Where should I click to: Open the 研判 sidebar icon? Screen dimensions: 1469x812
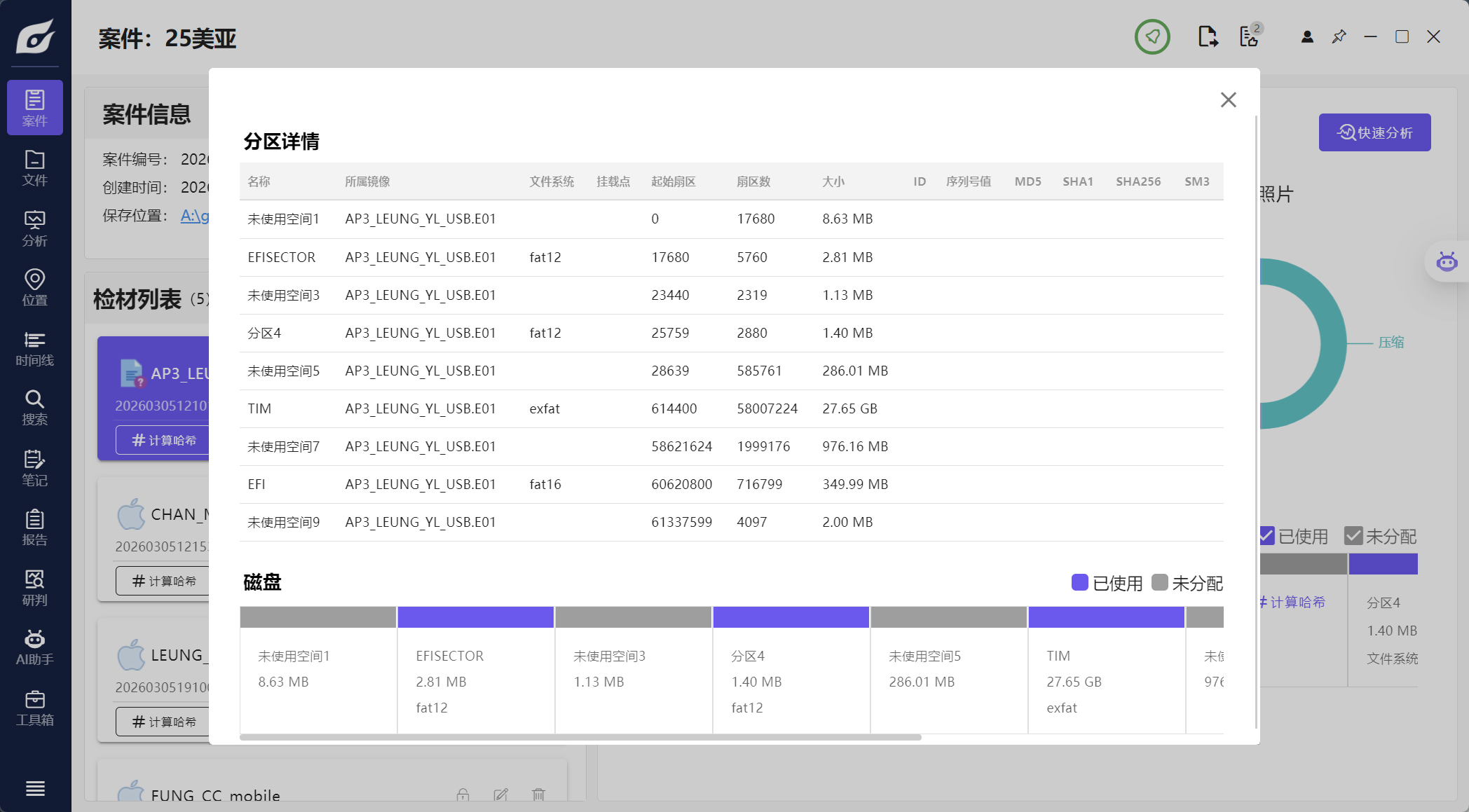coord(34,588)
